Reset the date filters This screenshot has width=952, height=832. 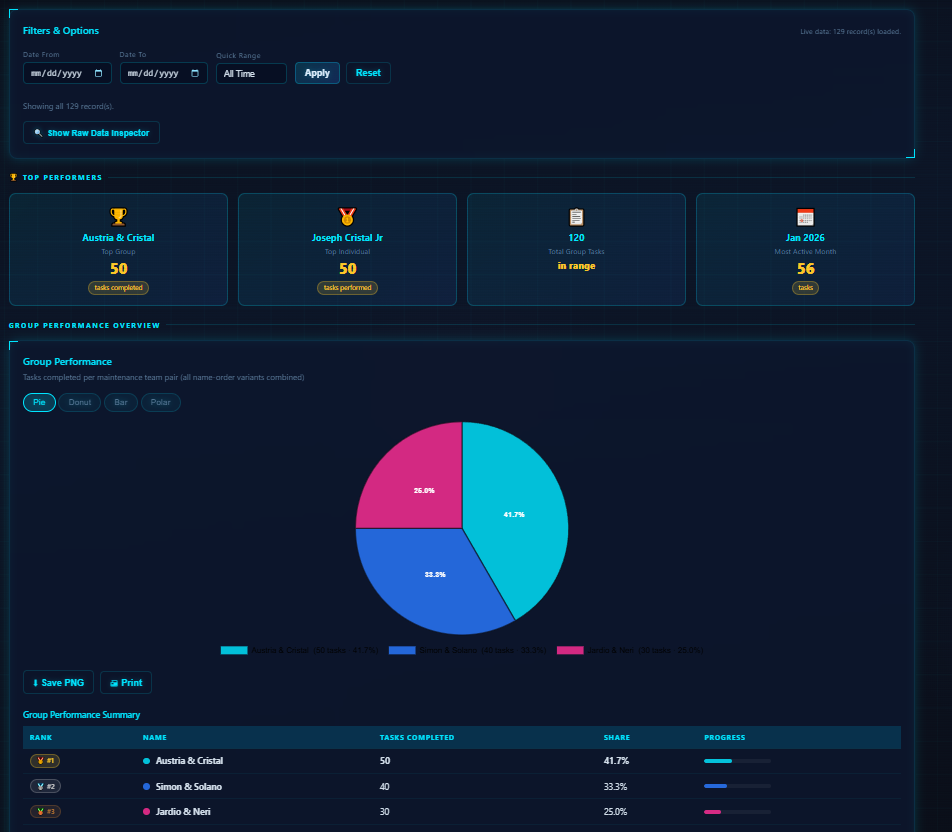coord(368,73)
